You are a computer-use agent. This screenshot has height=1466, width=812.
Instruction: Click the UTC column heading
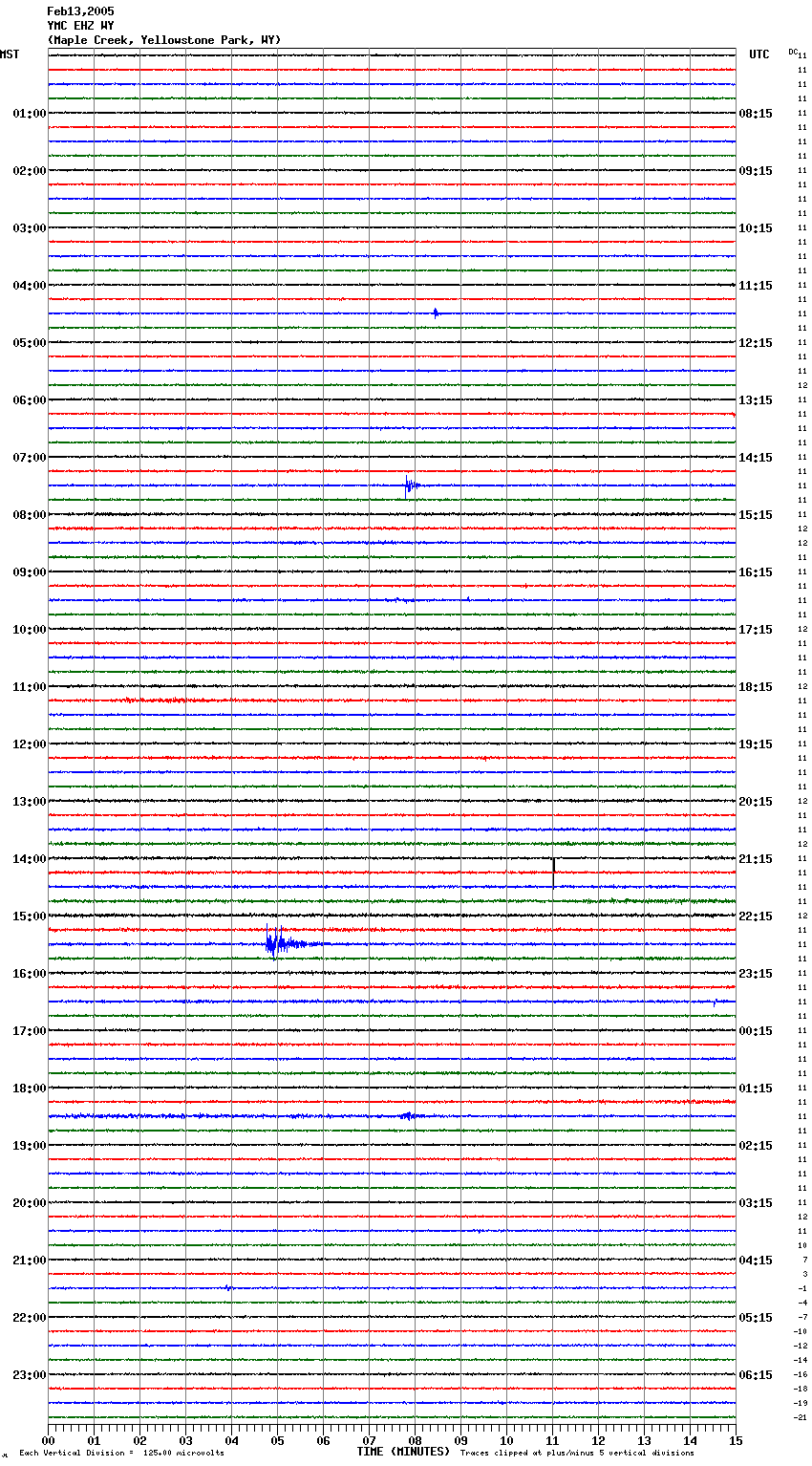pos(759,54)
